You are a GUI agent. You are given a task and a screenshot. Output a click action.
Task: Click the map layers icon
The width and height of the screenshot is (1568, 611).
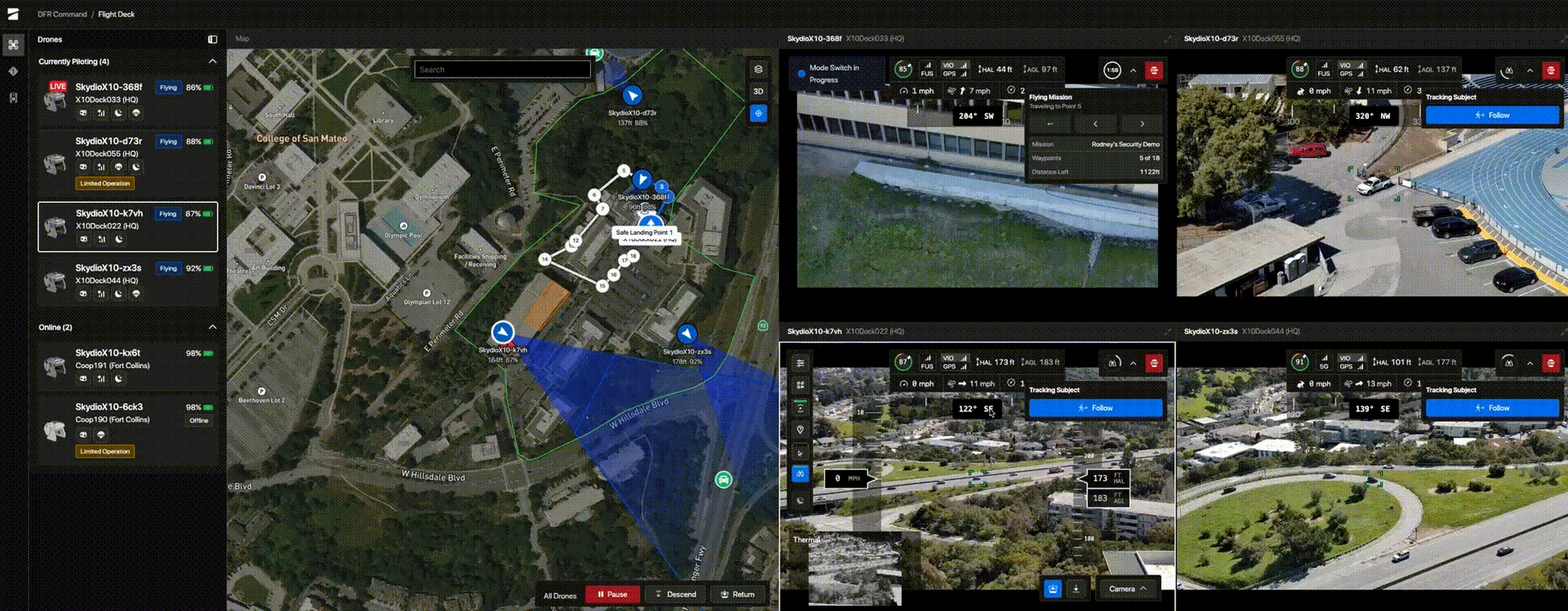click(x=758, y=70)
